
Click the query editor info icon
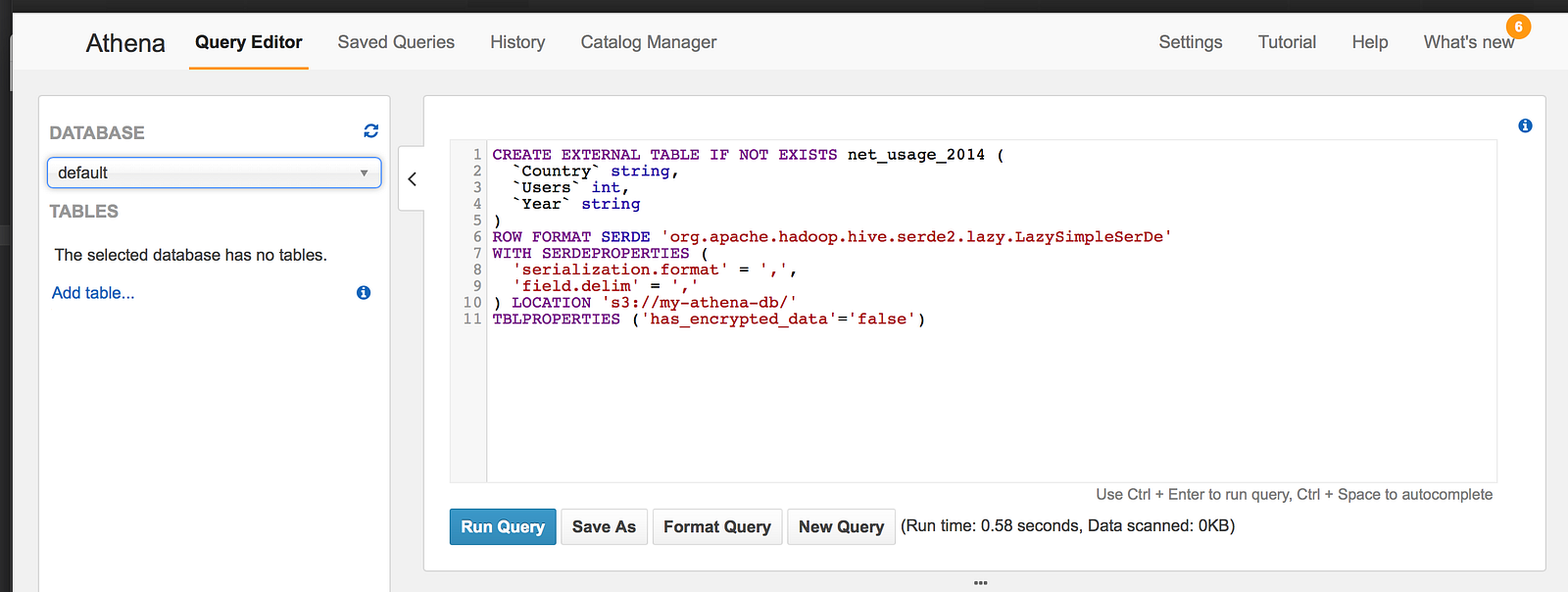pos(1525,125)
